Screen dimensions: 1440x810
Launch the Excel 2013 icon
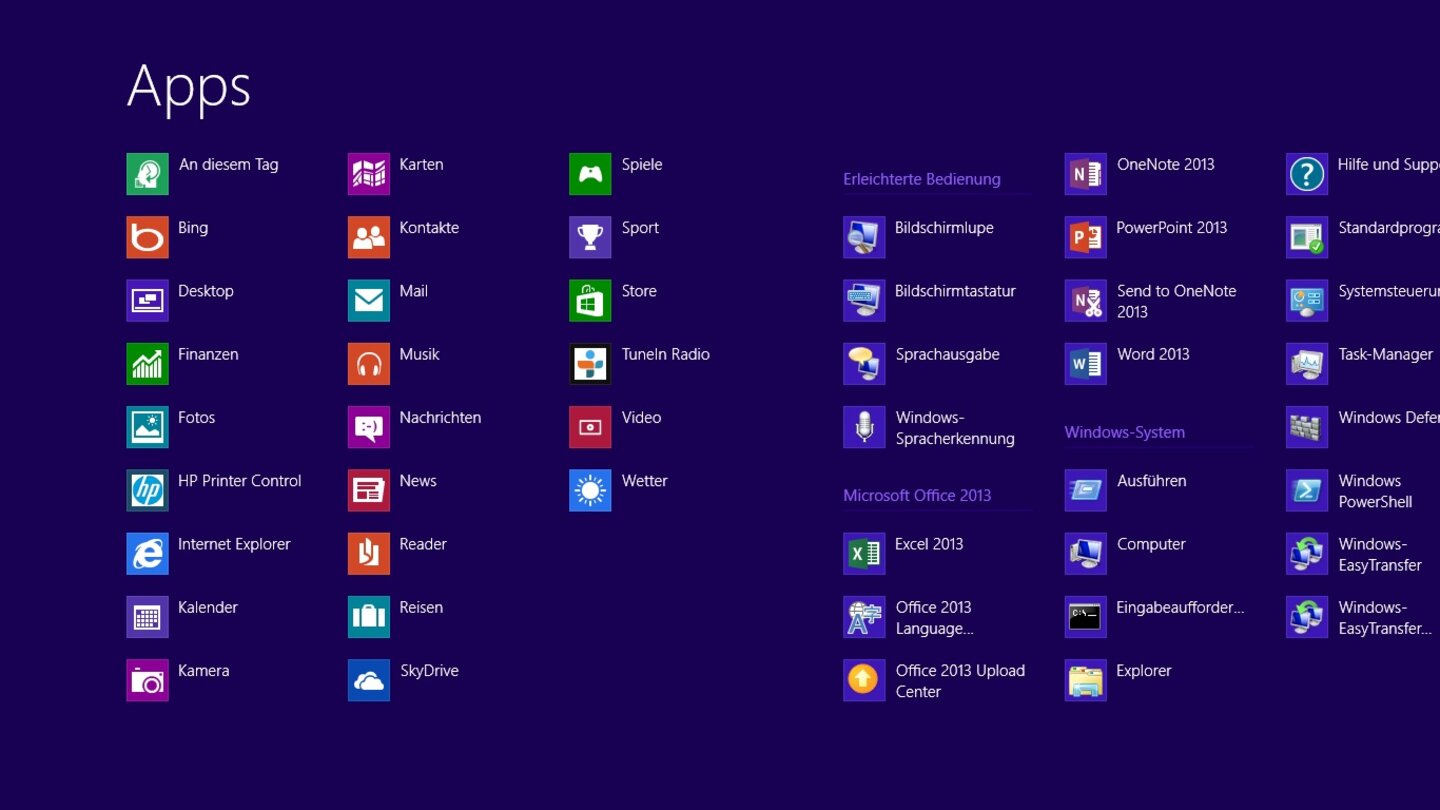click(864, 553)
